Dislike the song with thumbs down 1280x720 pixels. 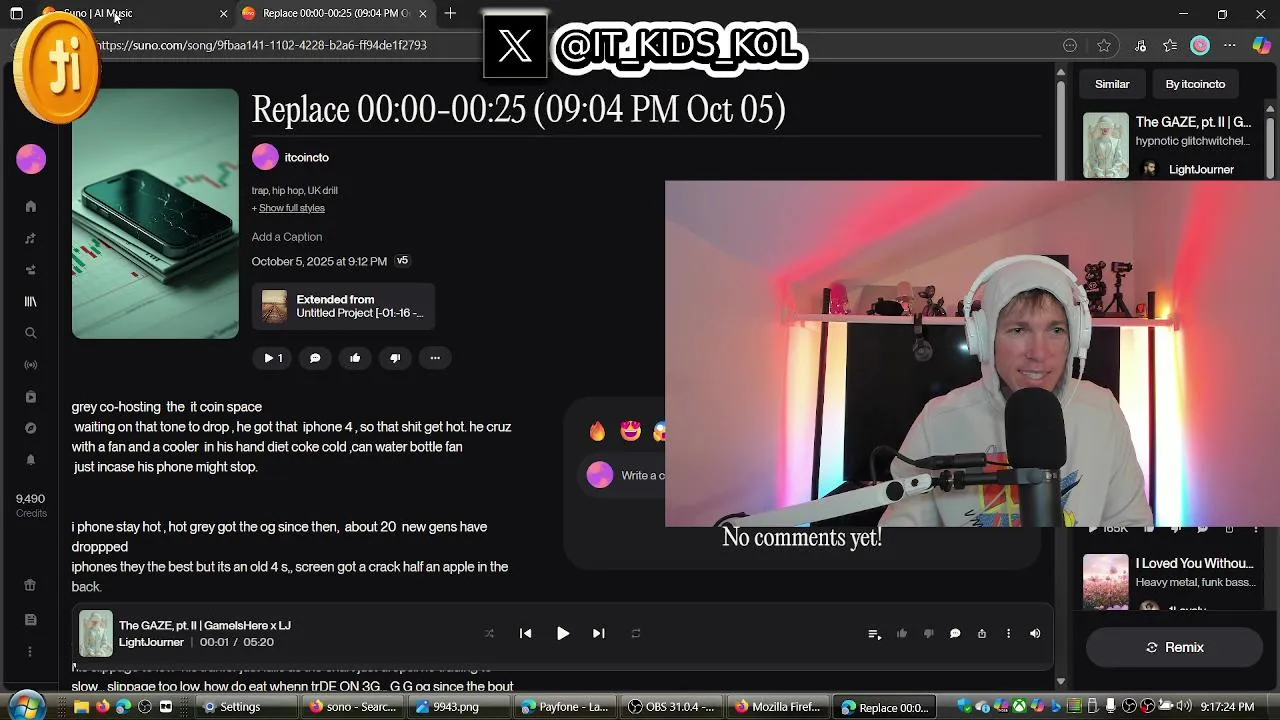[x=395, y=358]
